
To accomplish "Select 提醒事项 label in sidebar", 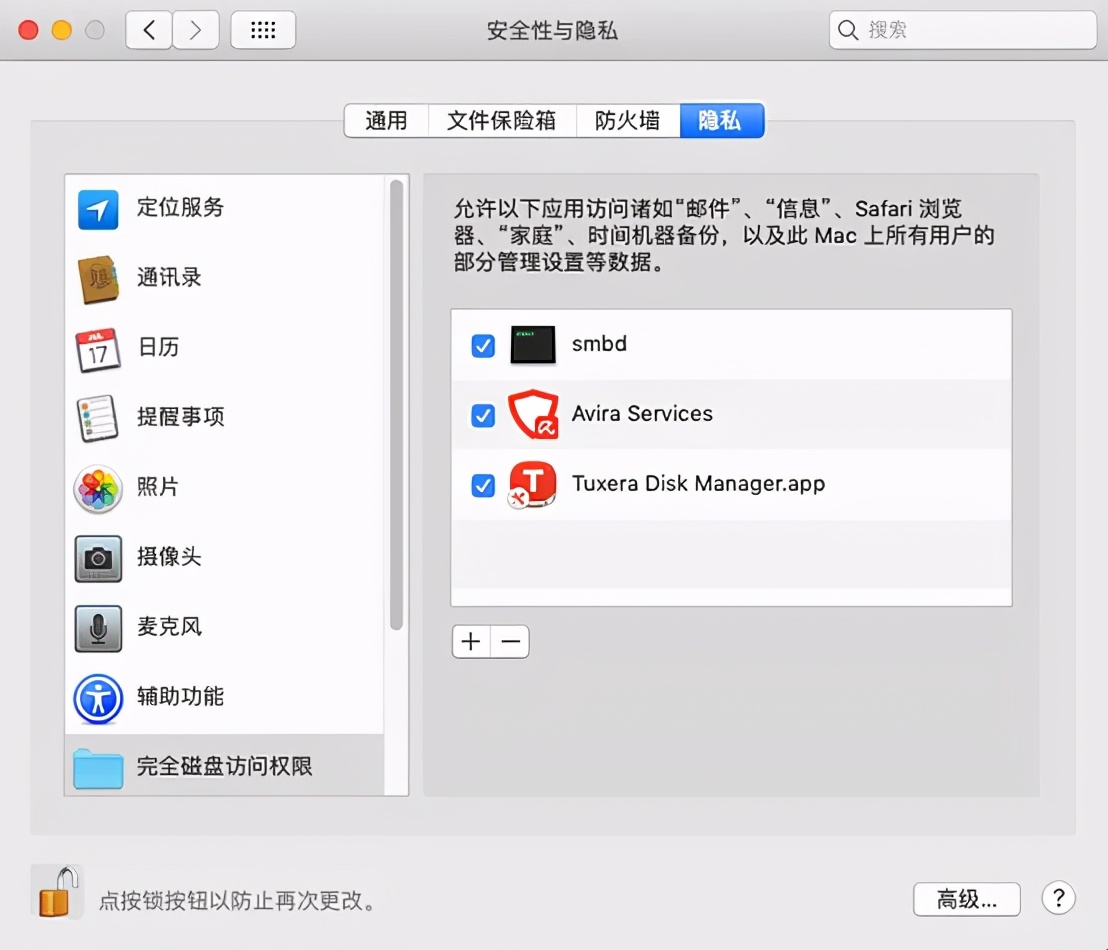I will pyautogui.click(x=181, y=417).
